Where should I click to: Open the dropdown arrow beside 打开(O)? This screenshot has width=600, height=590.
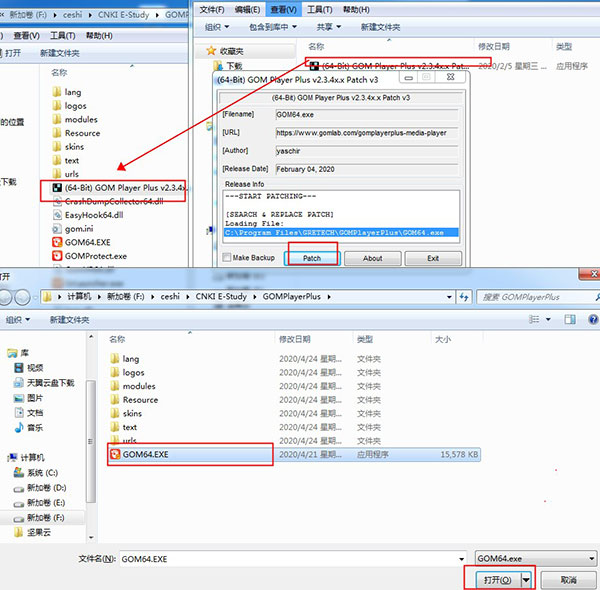click(x=526, y=580)
